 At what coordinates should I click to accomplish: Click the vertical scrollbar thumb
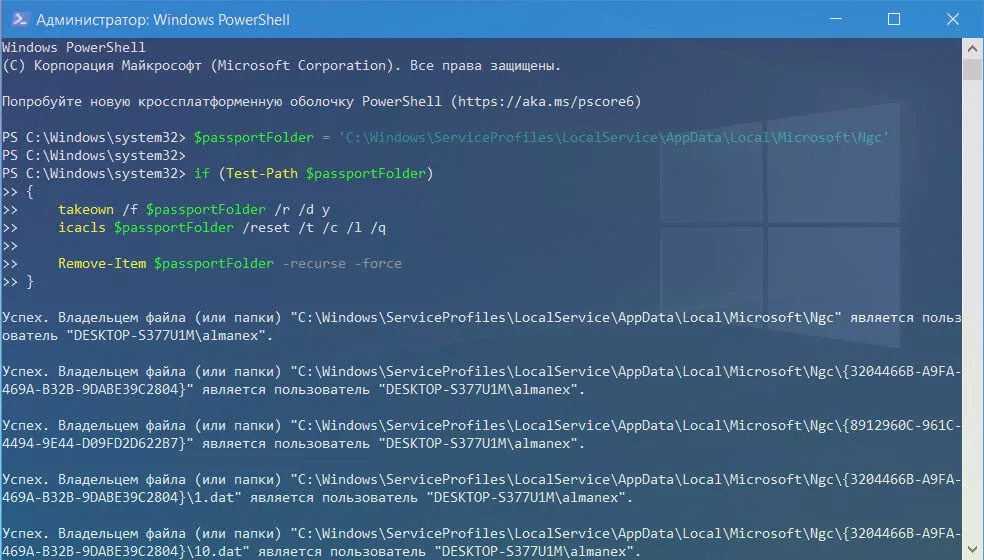[973, 70]
